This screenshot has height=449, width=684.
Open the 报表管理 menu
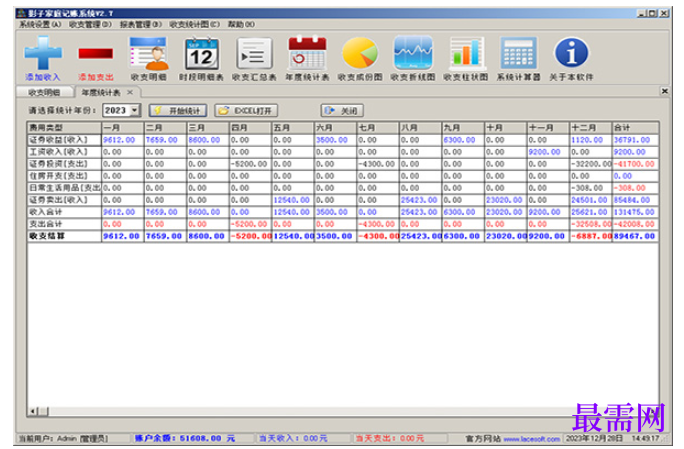tap(141, 24)
